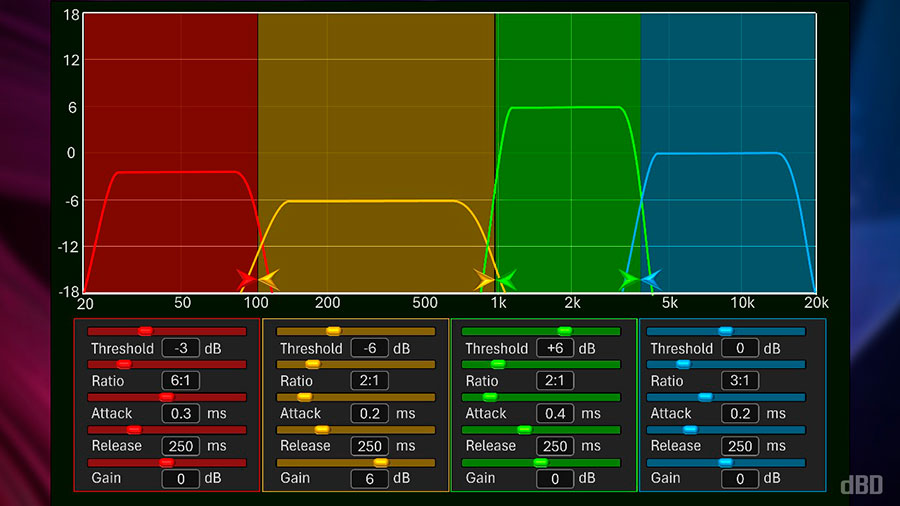Click the green band Ratio slider handle

[498, 364]
